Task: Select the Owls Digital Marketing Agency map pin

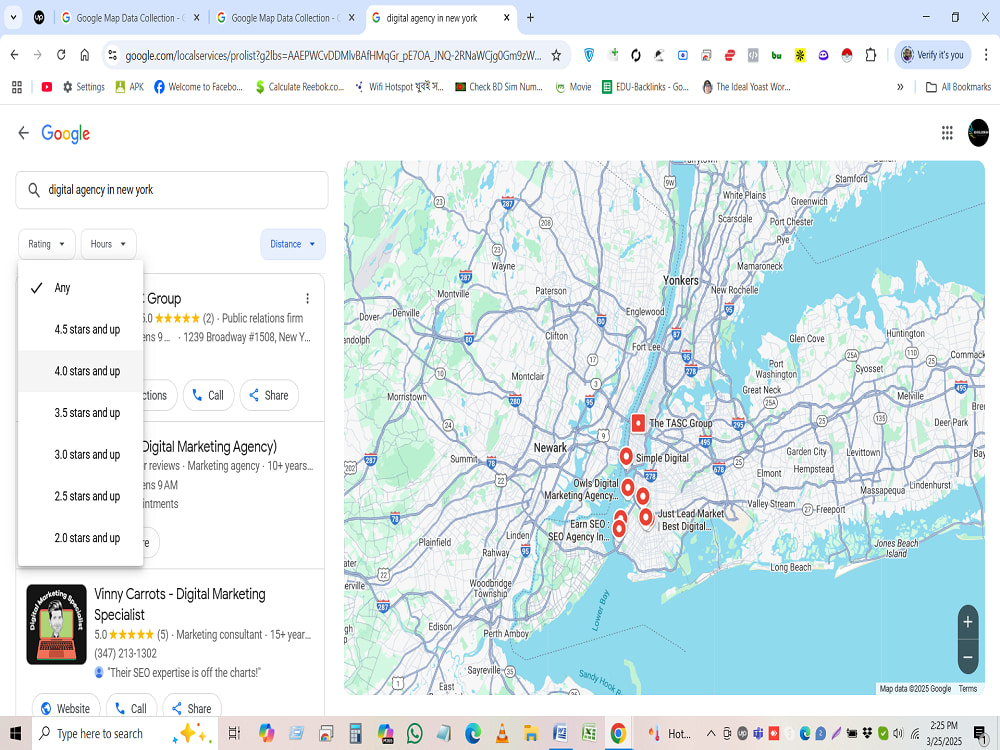Action: pyautogui.click(x=628, y=488)
